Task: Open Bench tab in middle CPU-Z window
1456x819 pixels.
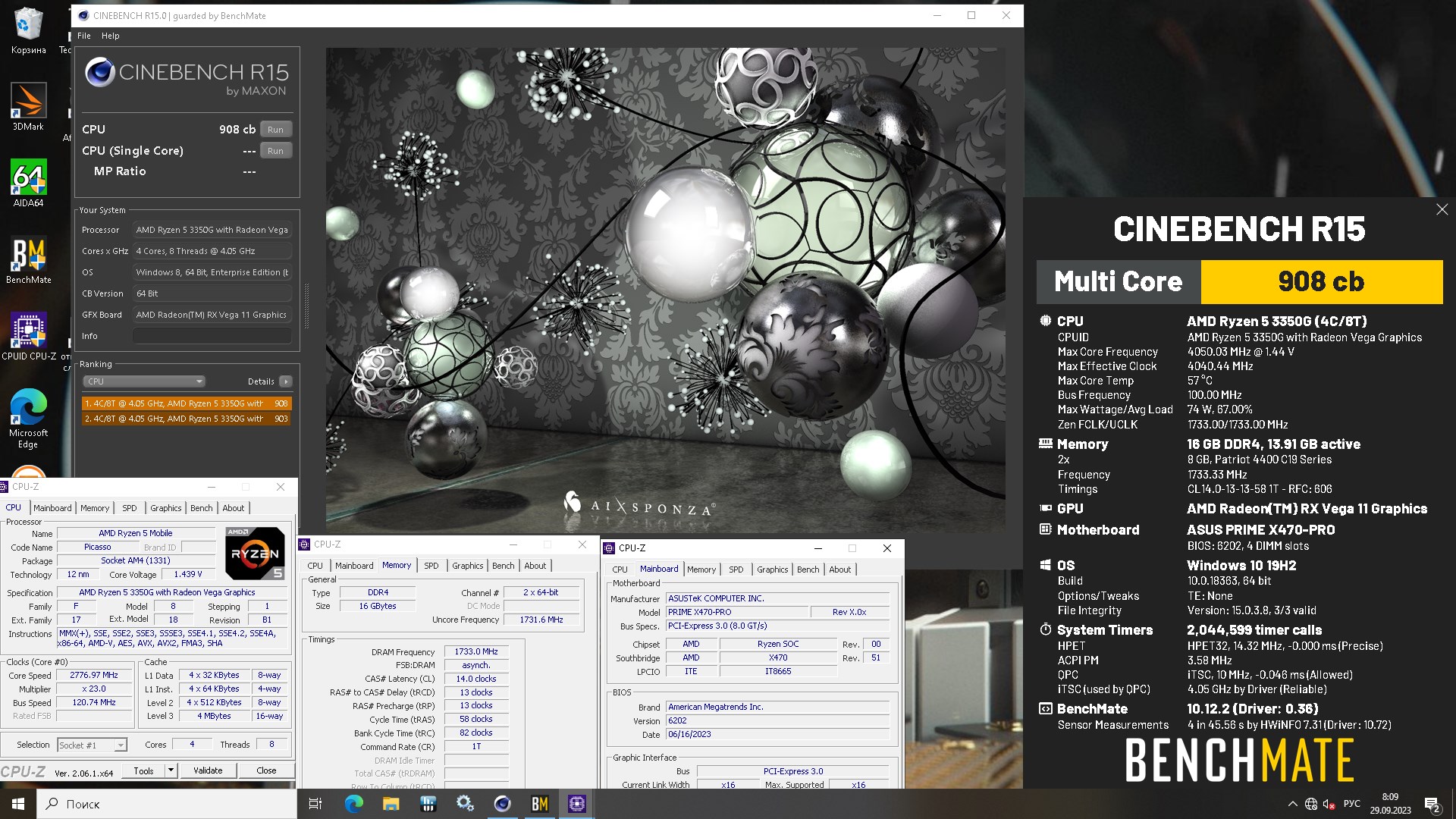Action: (x=503, y=566)
